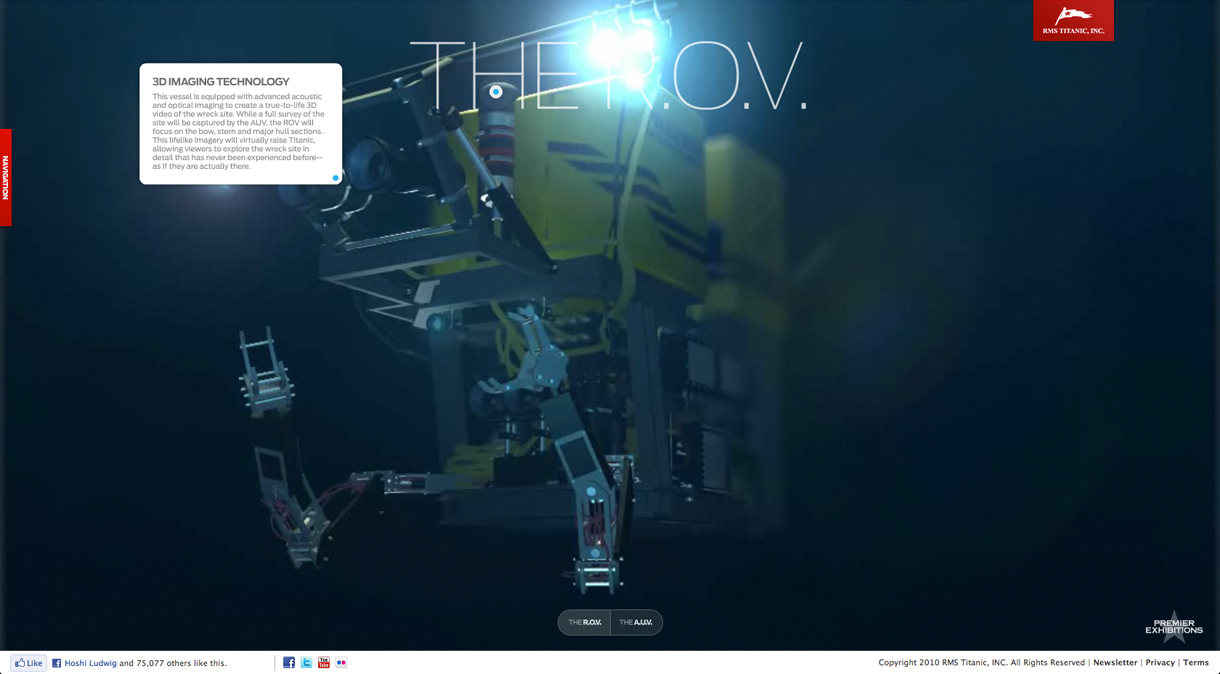Open the red Navigation side tab
Screen dimensions: 1220x674
tap(6, 177)
